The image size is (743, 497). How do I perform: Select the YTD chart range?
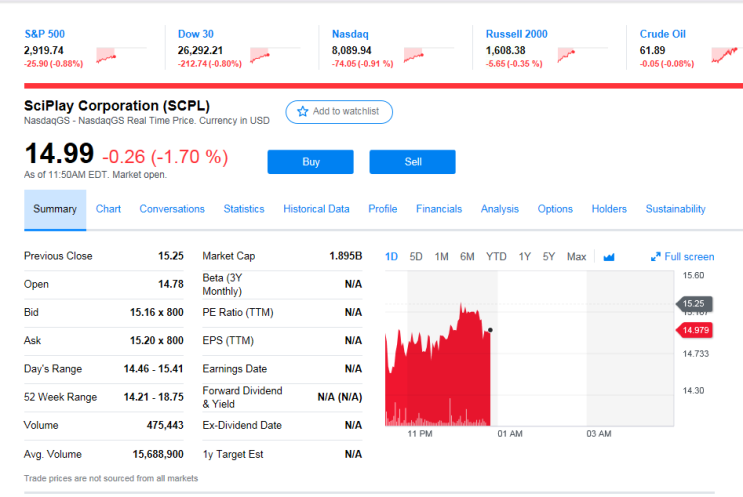496,257
